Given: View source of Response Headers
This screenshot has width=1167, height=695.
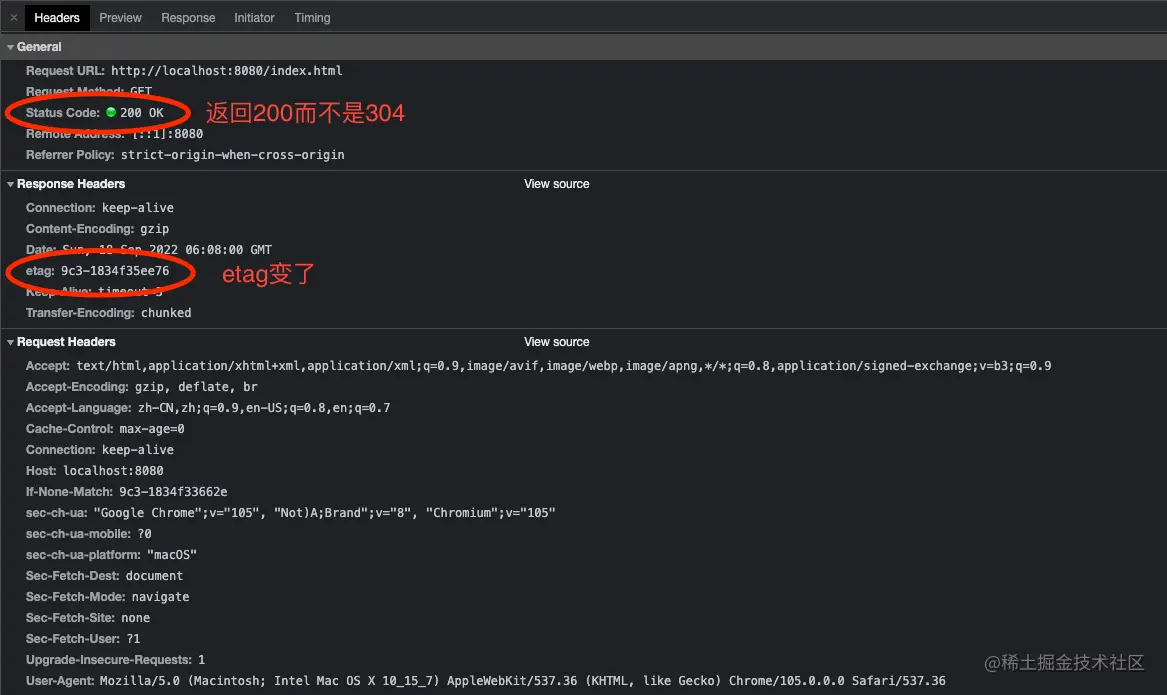Looking at the screenshot, I should pos(556,184).
